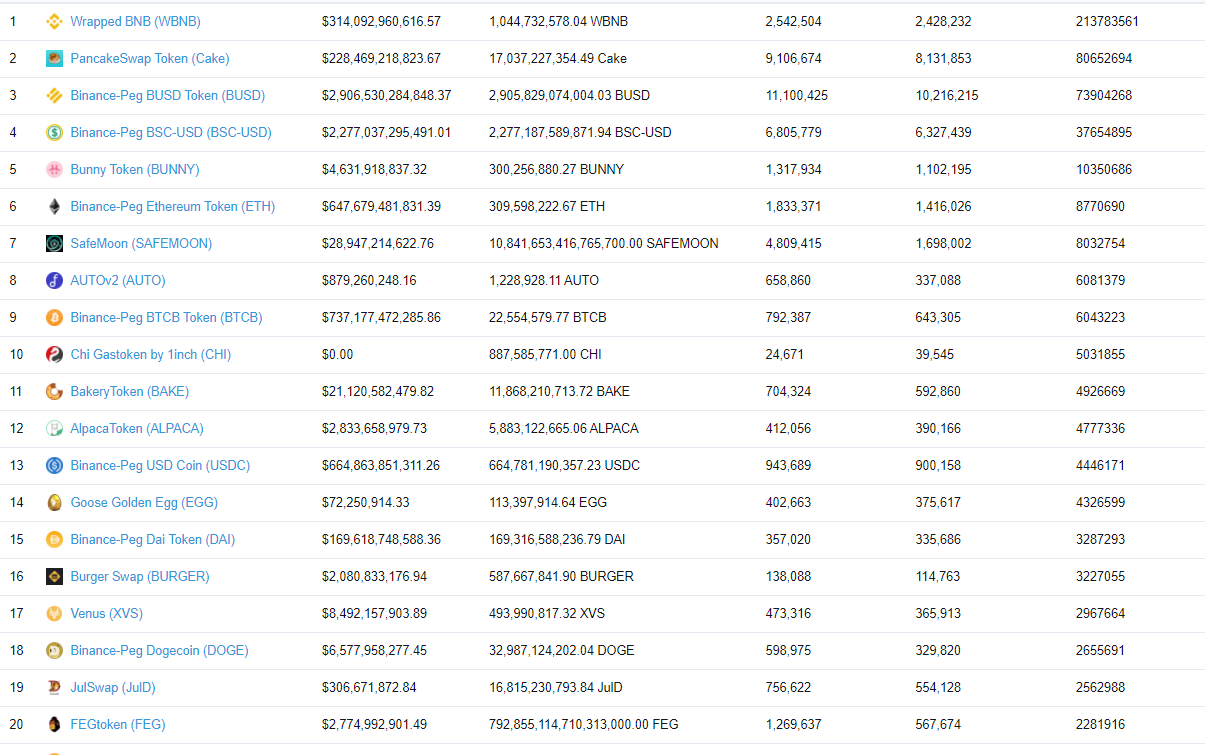Select the 6,327,439 value in BSC-USD row

[943, 132]
